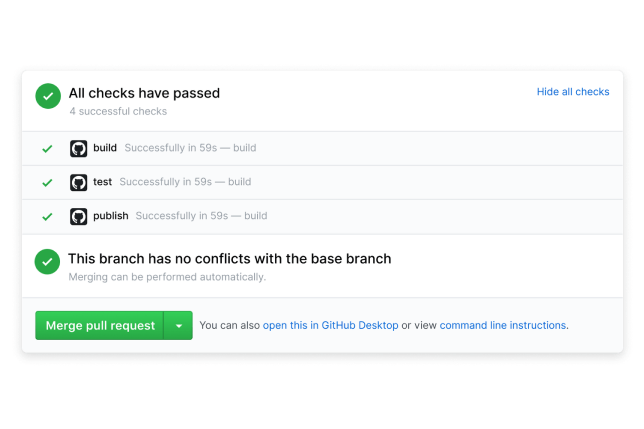Click the no conflicts with base branch heading

coord(230,259)
